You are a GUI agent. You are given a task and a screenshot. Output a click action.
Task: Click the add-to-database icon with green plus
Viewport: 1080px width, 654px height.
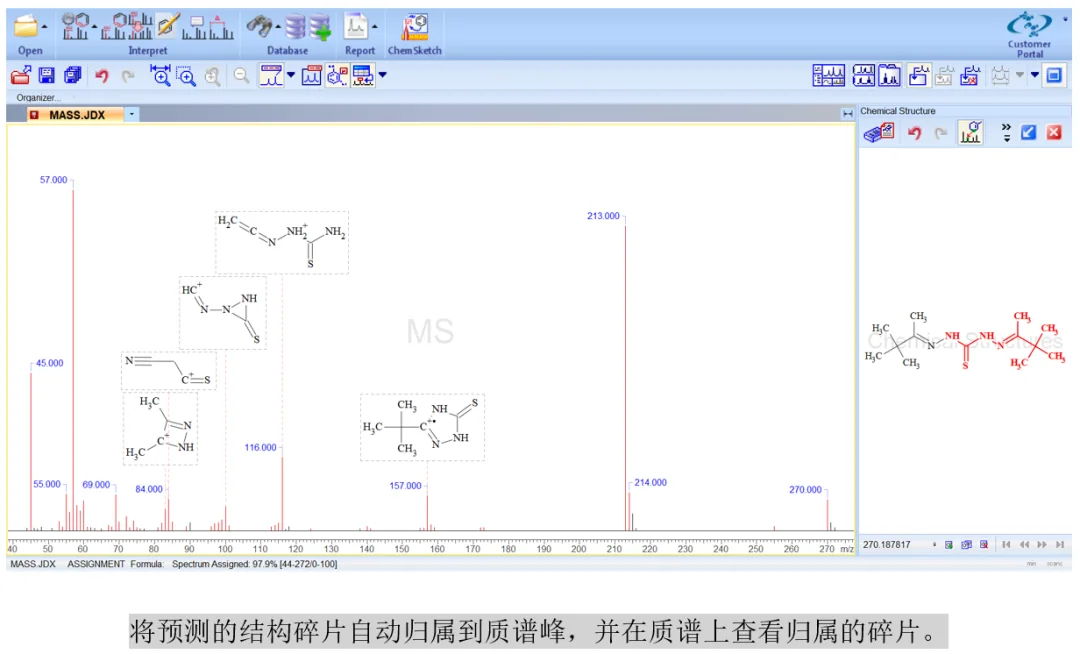click(x=320, y=26)
